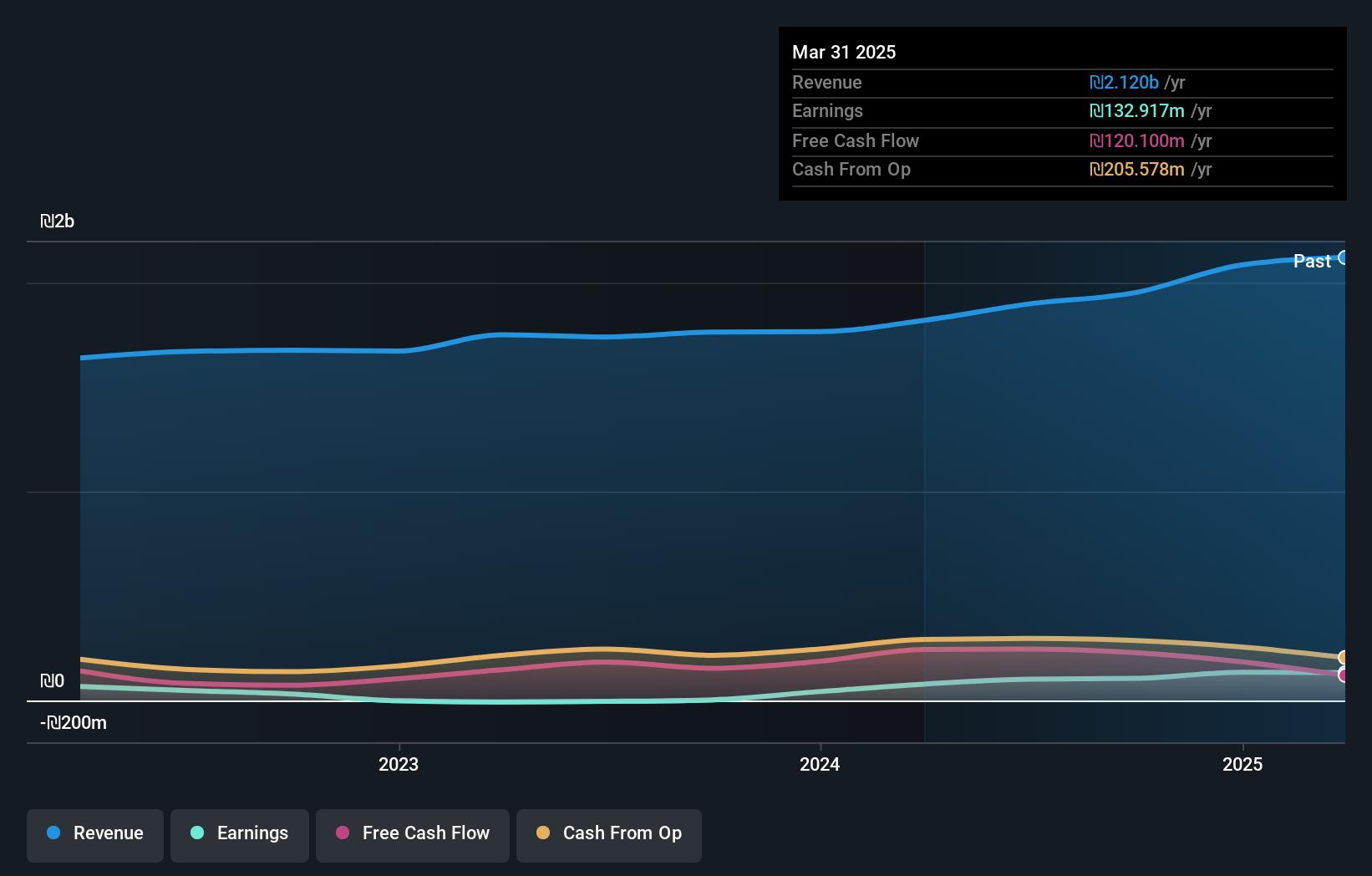
Task: Toggle the Earnings legend button
Action: [x=240, y=835]
